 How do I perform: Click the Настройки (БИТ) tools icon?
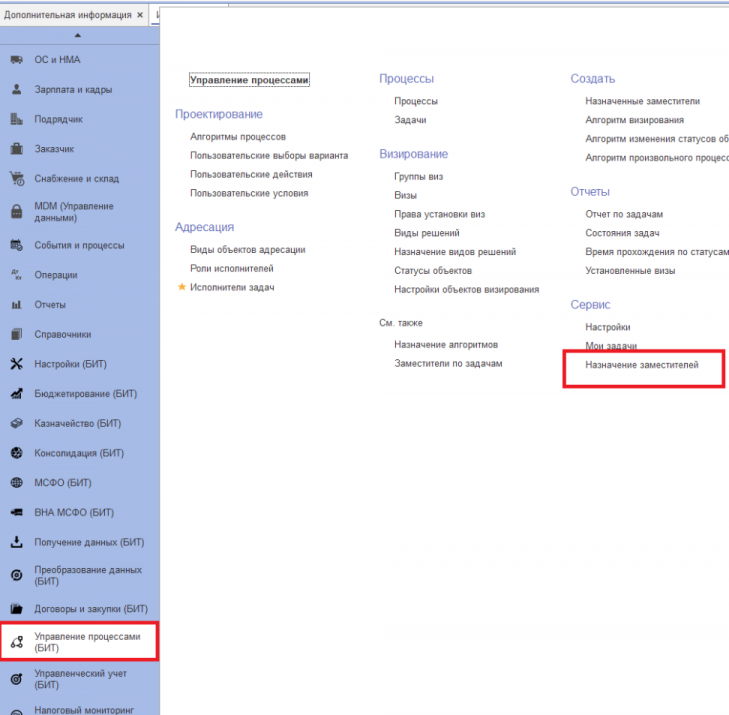coord(17,364)
